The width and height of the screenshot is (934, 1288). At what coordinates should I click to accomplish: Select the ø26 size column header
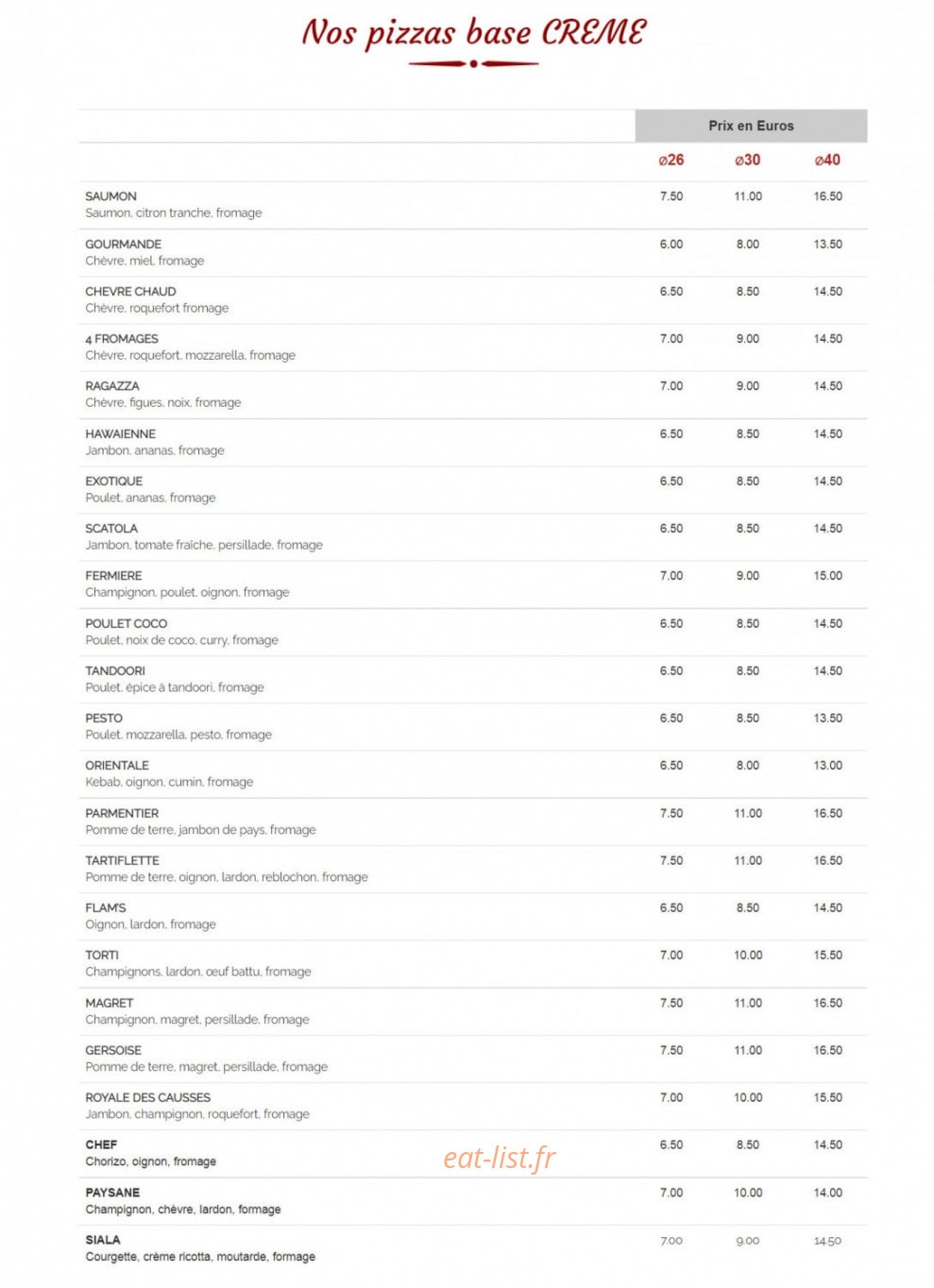click(671, 160)
